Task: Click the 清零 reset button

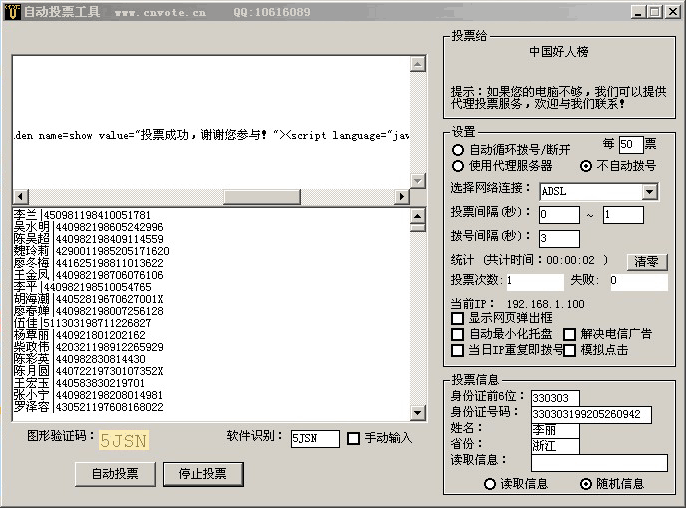Action: tap(647, 261)
